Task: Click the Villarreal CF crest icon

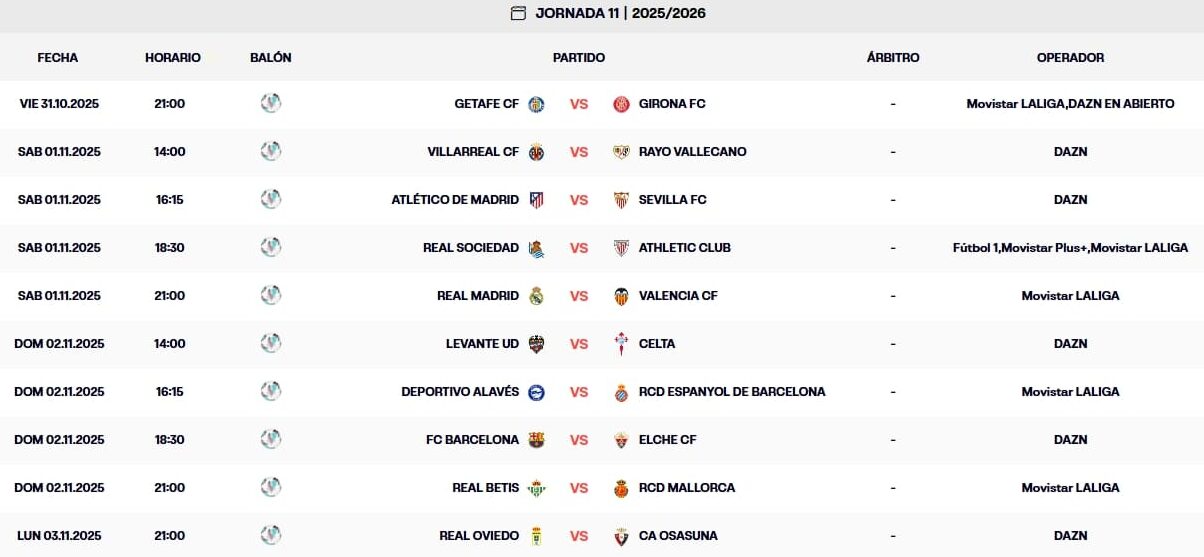Action: coord(537,152)
